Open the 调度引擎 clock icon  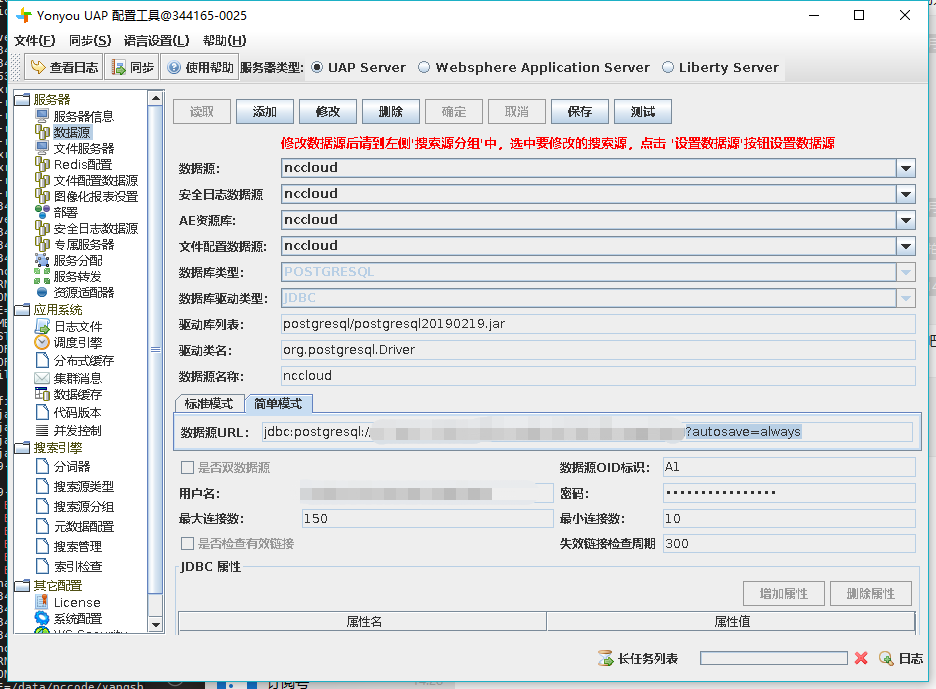(x=42, y=342)
